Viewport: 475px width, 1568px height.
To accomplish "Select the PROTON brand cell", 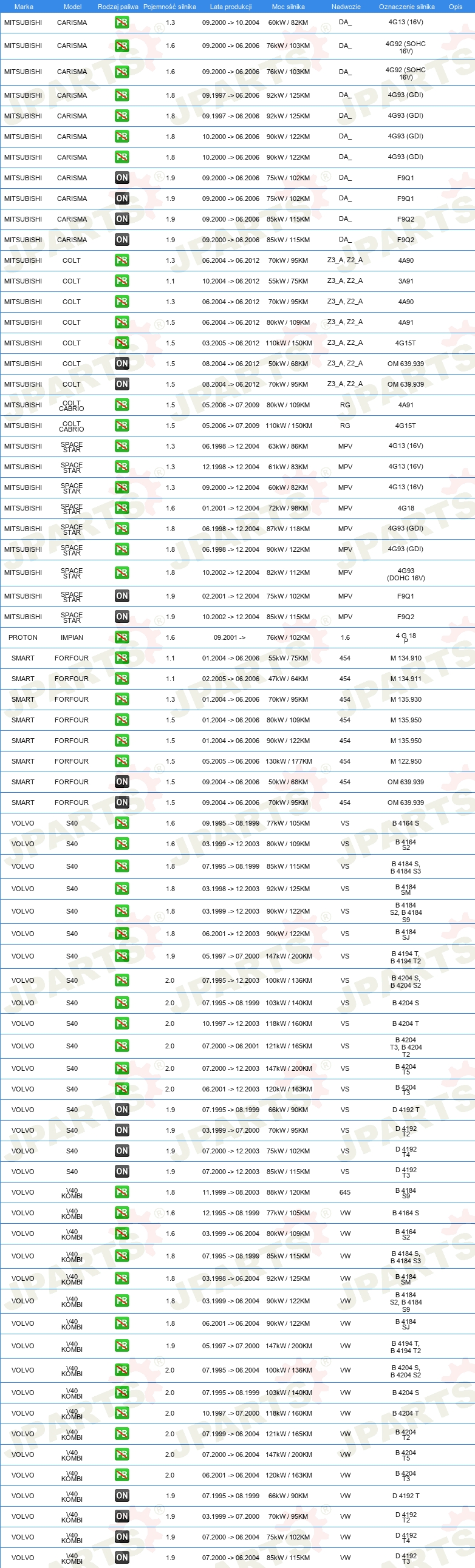I will coord(23,637).
